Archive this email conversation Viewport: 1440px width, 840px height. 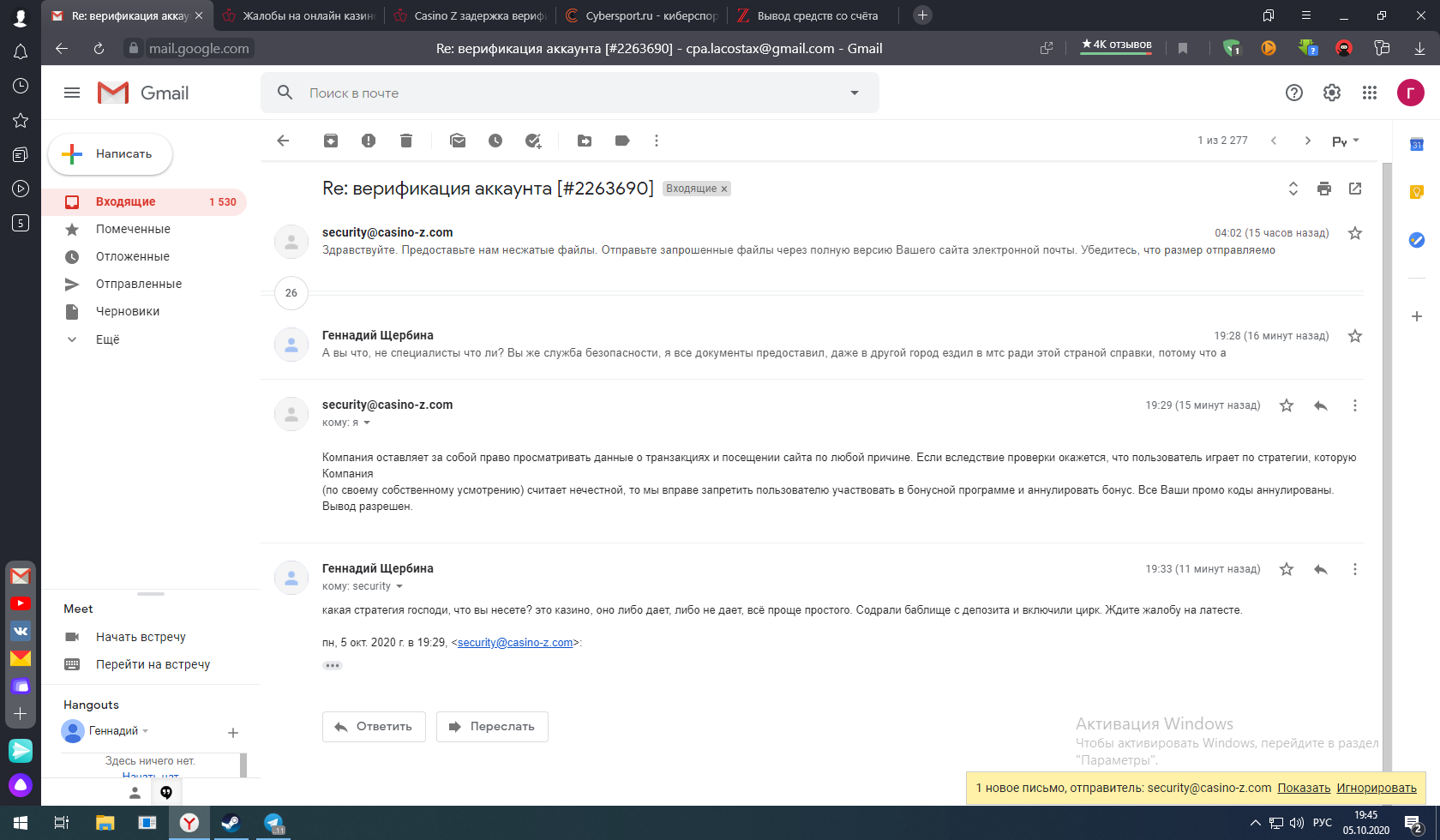(331, 141)
